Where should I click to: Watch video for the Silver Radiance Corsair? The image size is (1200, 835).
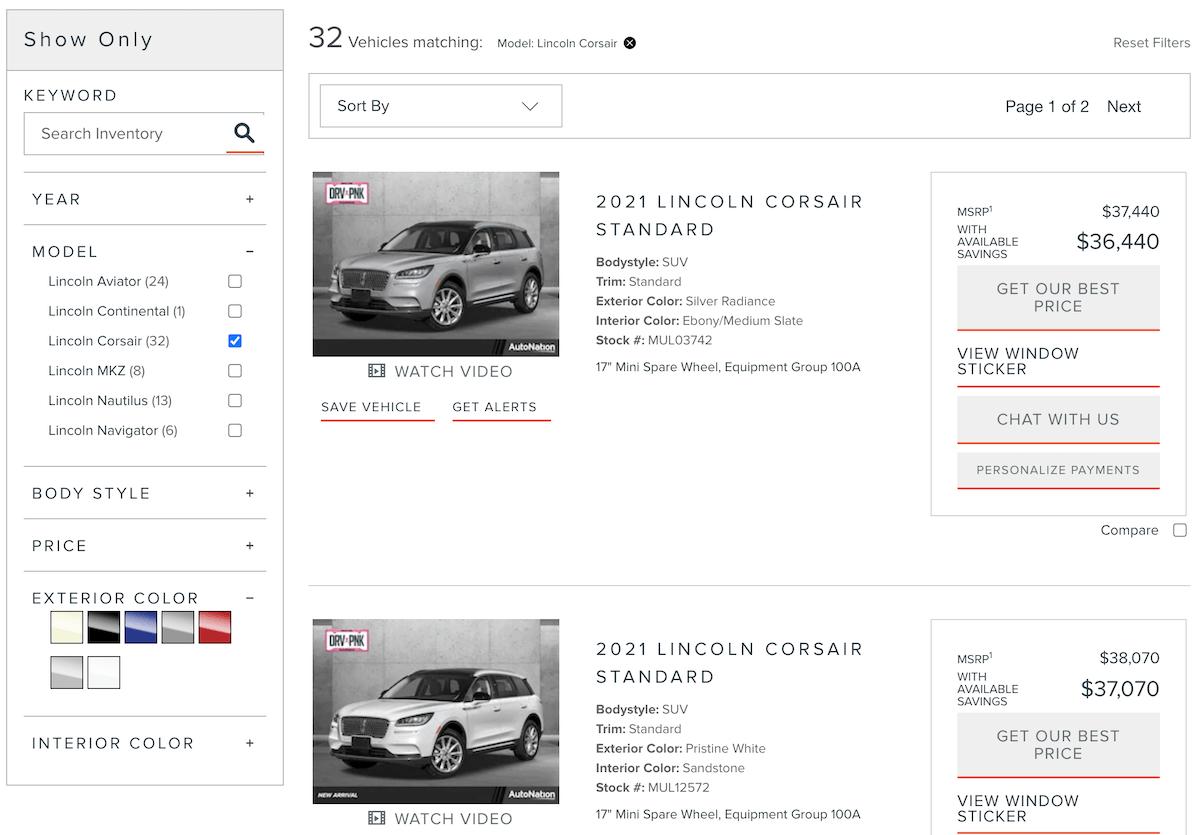pos(440,371)
